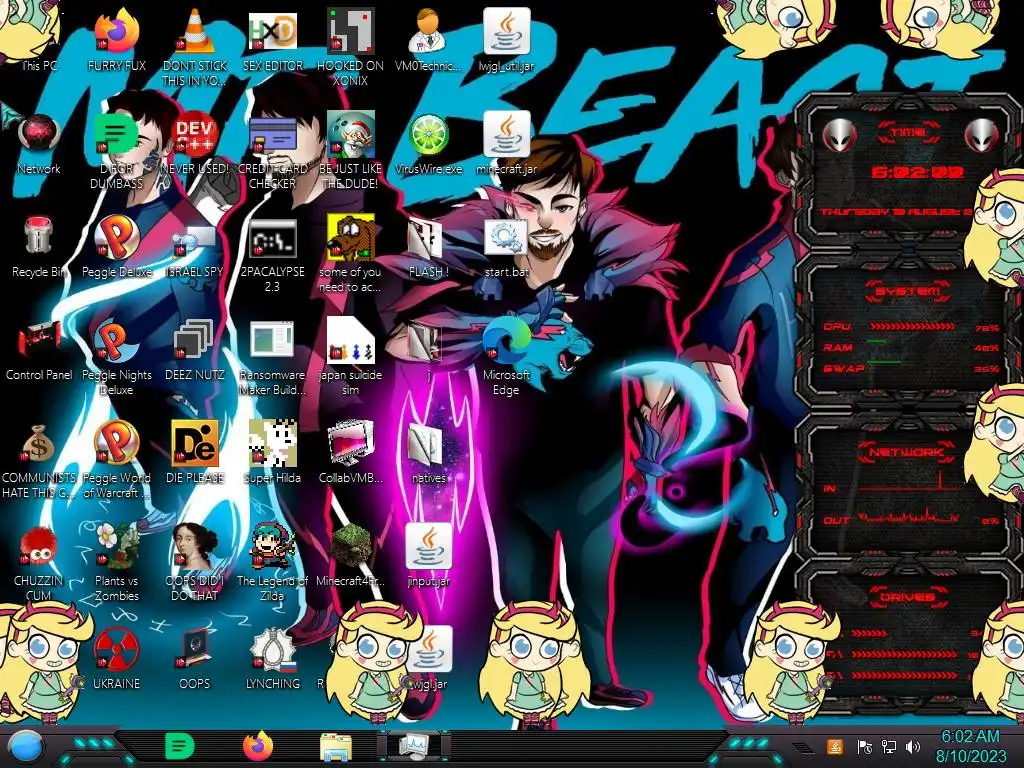Open the UKRAINE radiation icon
Screen dimensions: 1024x768
coord(117,658)
